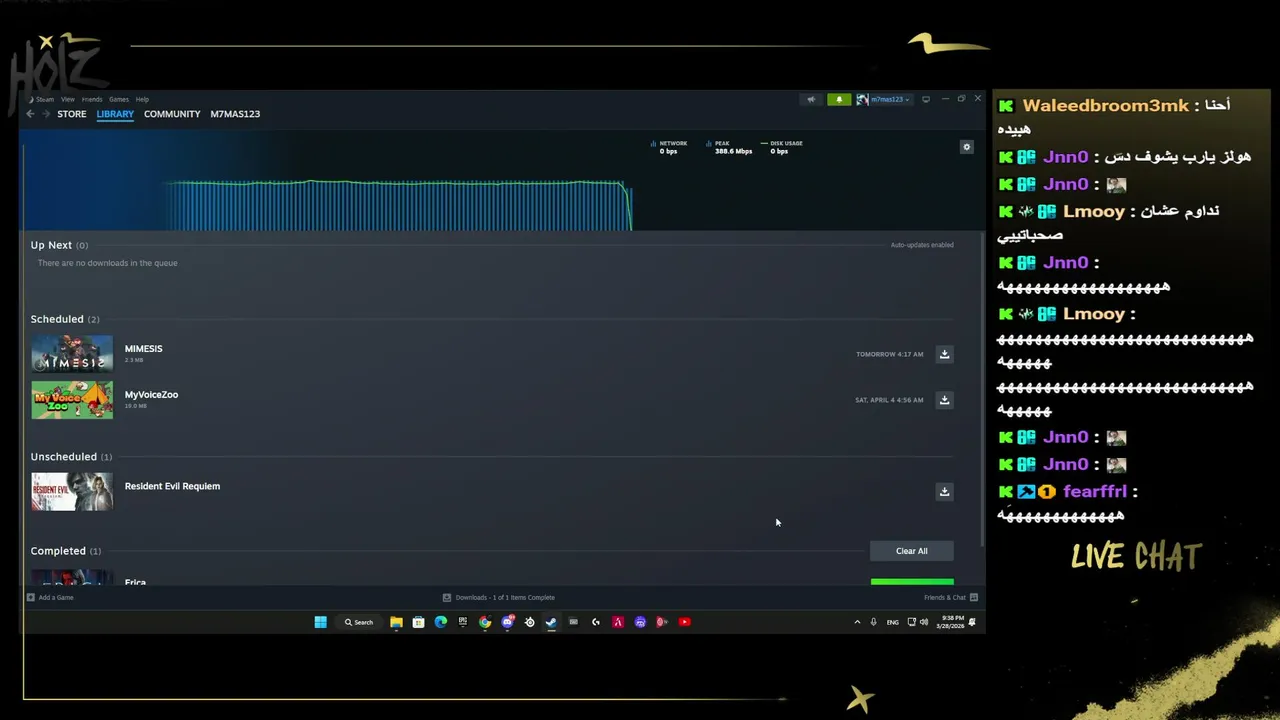Go back with the Steam back arrow

[x=30, y=114]
